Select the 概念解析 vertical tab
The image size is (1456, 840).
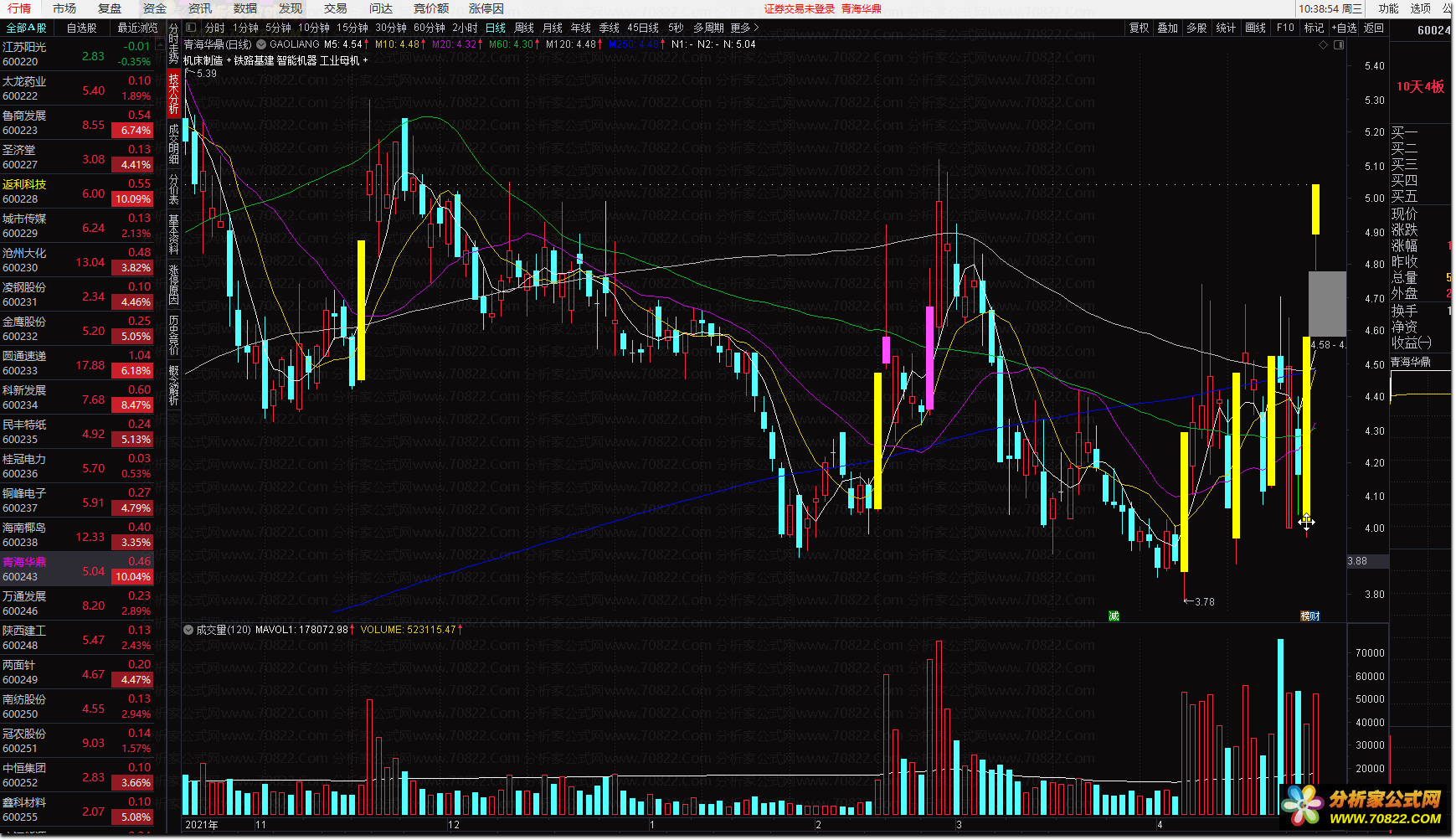click(x=173, y=384)
